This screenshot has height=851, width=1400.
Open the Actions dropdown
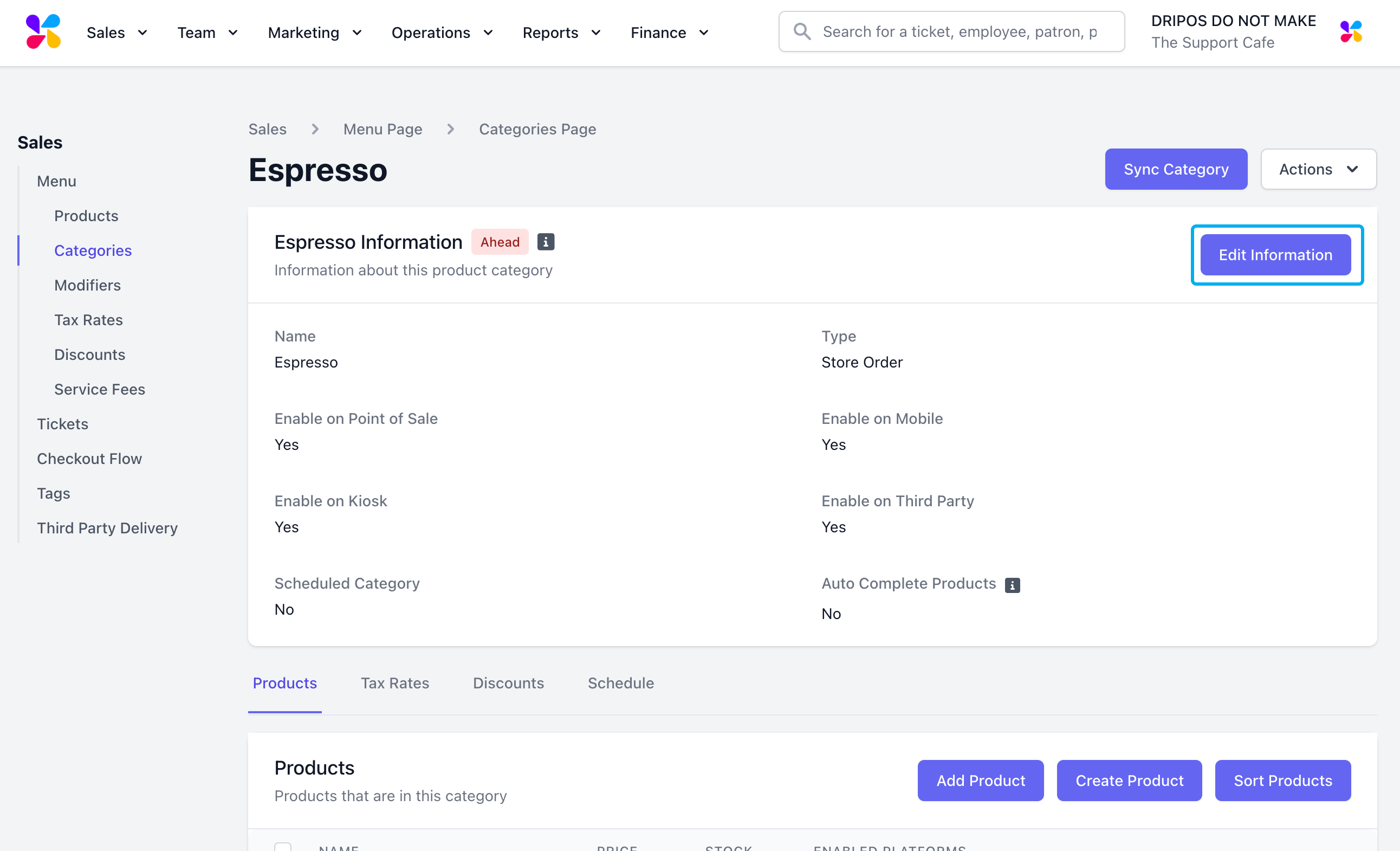click(1318, 170)
